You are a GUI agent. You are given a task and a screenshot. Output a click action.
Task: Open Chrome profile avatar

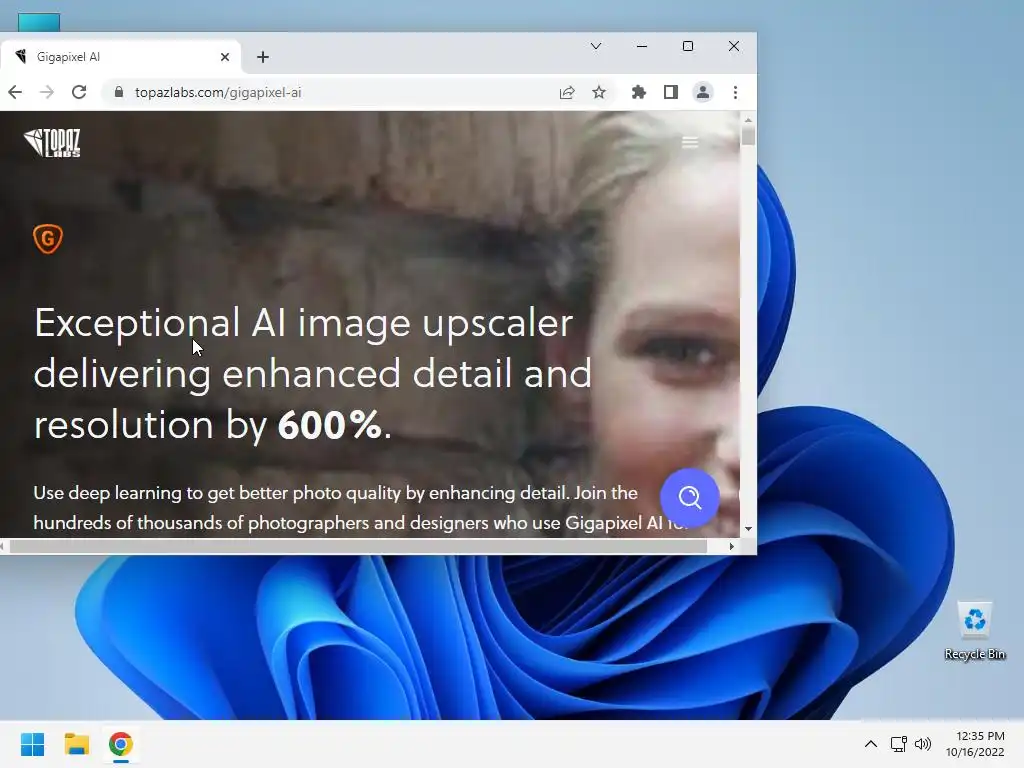click(x=703, y=92)
